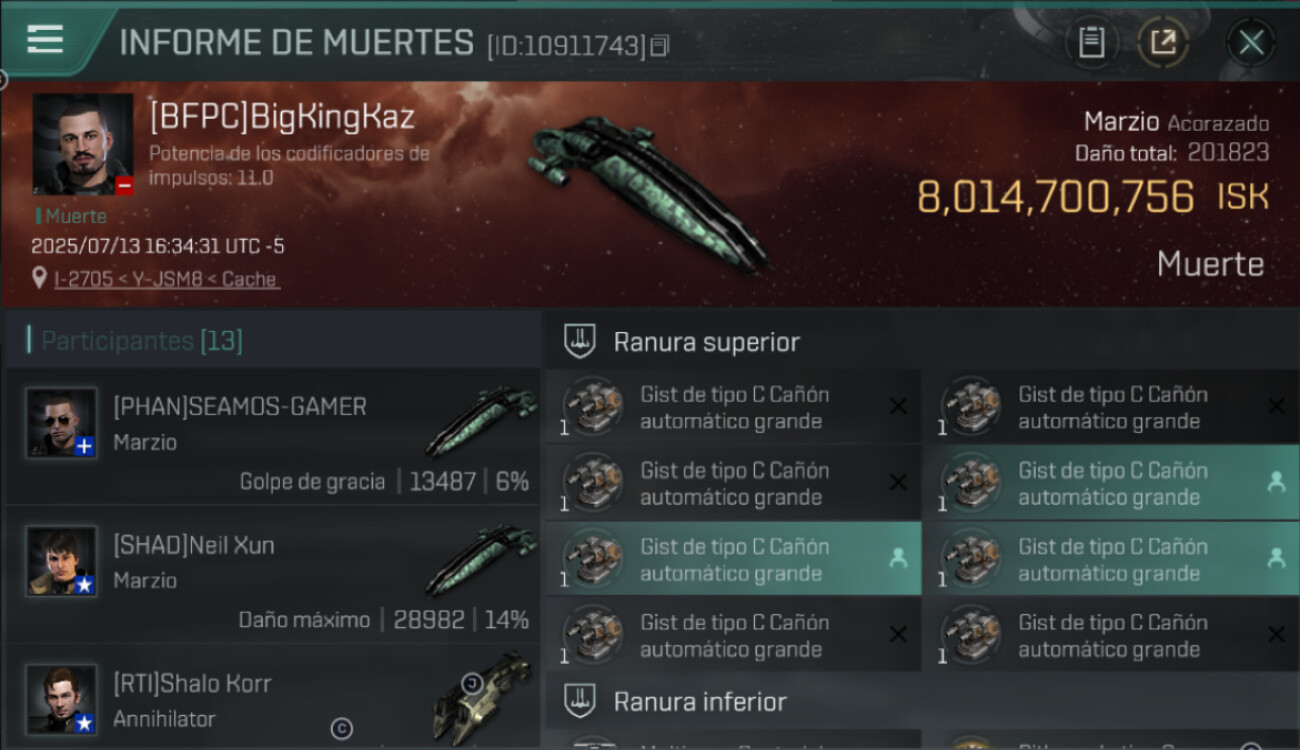Close the Informe de Muertes window

1251,43
